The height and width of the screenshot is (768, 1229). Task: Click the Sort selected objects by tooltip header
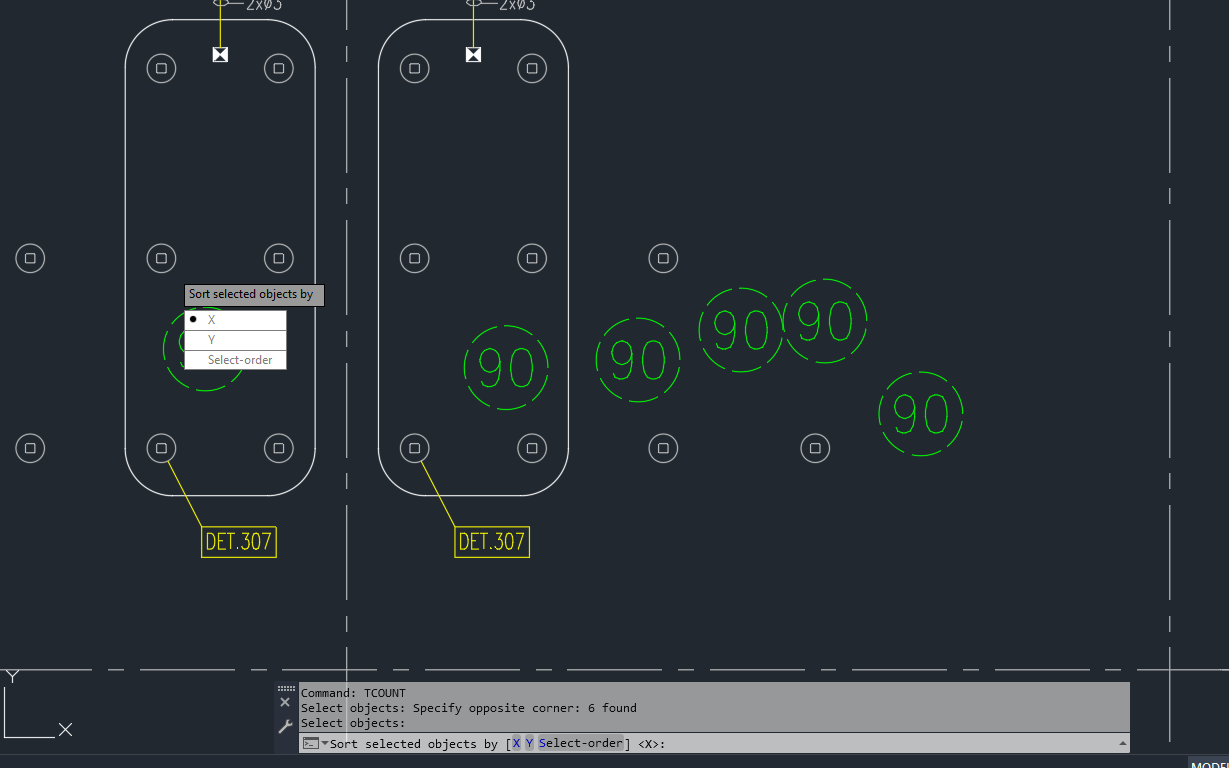coord(253,295)
